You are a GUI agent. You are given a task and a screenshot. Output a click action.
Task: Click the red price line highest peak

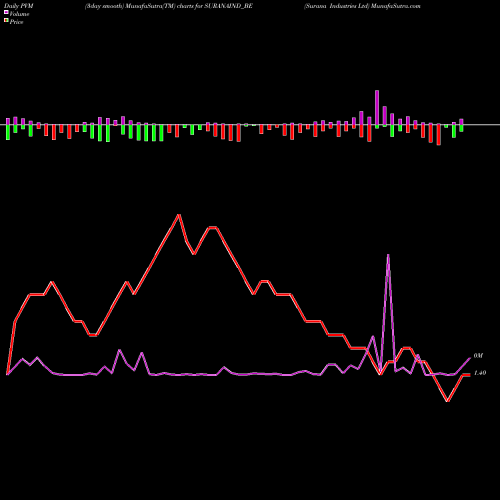pyautogui.click(x=179, y=215)
